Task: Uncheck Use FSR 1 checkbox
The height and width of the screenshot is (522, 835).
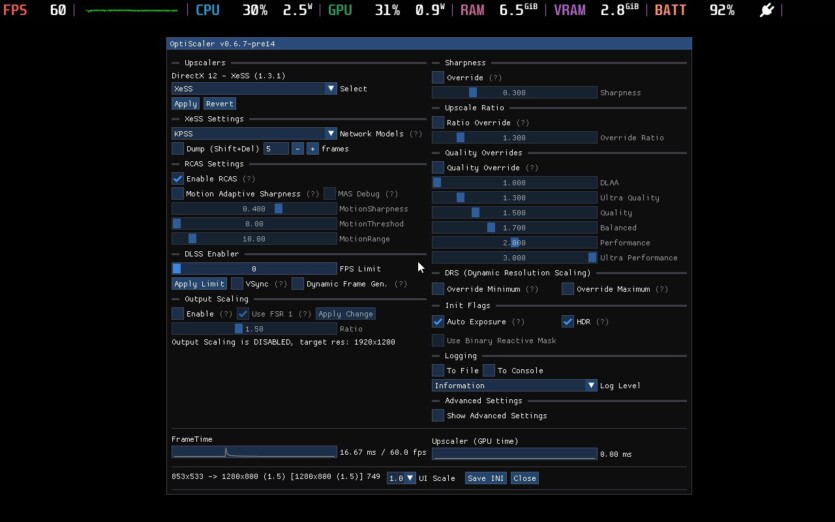Action: tap(242, 313)
